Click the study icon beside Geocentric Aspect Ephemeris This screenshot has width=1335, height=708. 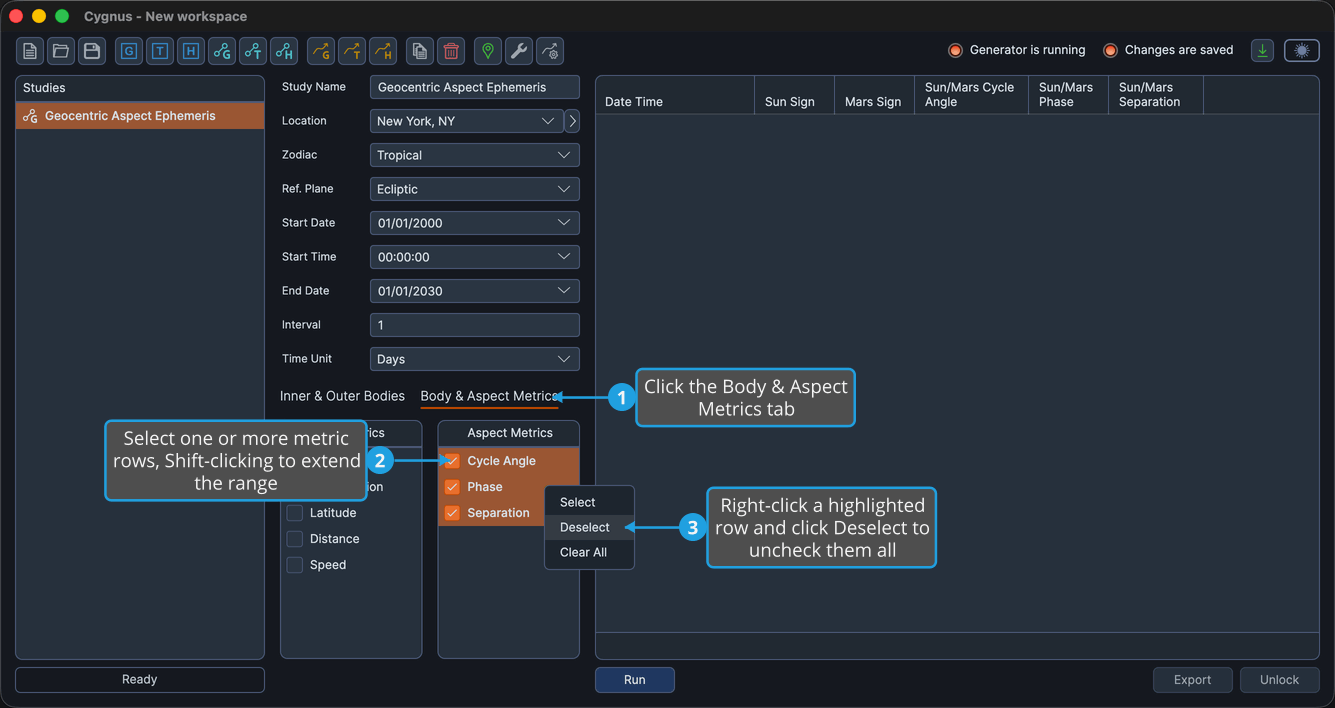30,116
